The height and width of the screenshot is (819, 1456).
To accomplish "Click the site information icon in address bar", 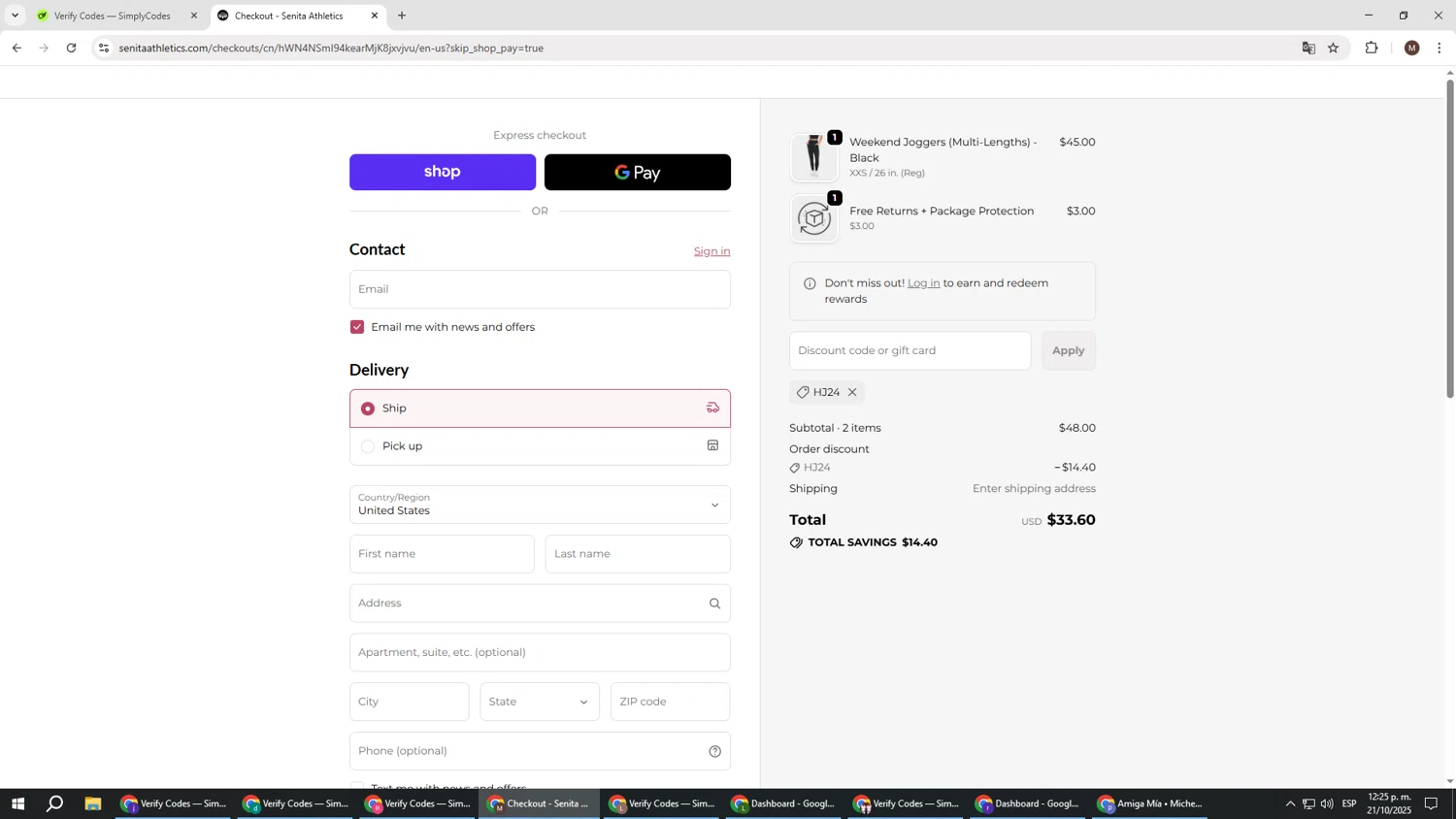I will (104, 48).
